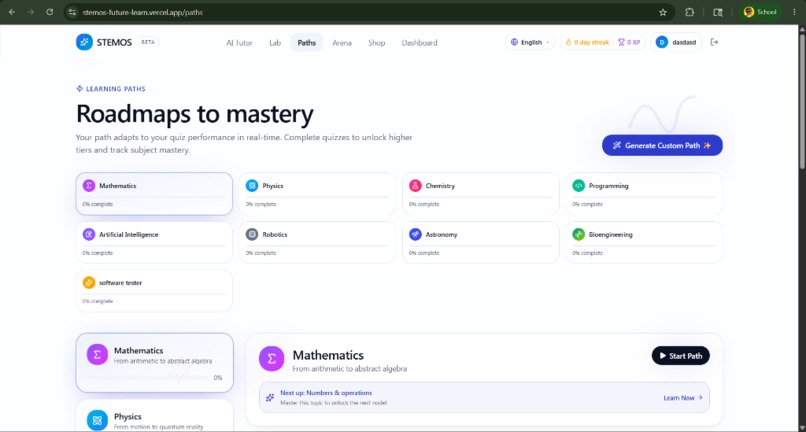Click the Physics card progress bar in grid
This screenshot has width=806, height=432.
[x=317, y=197]
